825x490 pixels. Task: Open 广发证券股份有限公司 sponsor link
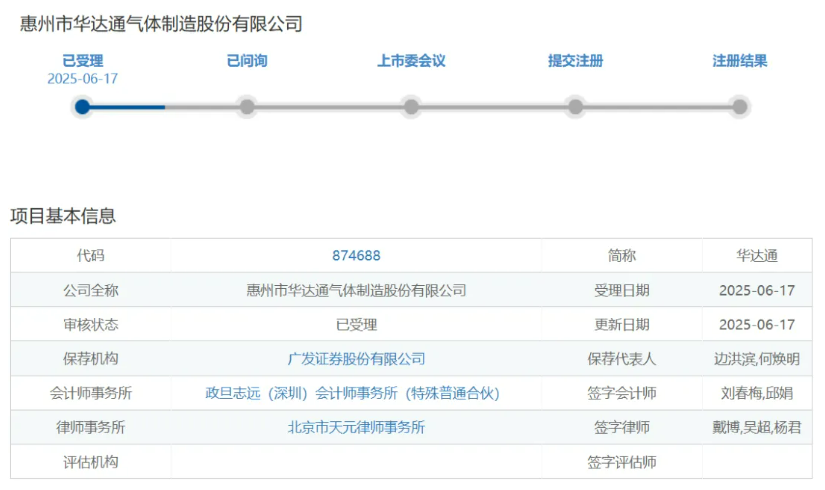pyautogui.click(x=356, y=359)
